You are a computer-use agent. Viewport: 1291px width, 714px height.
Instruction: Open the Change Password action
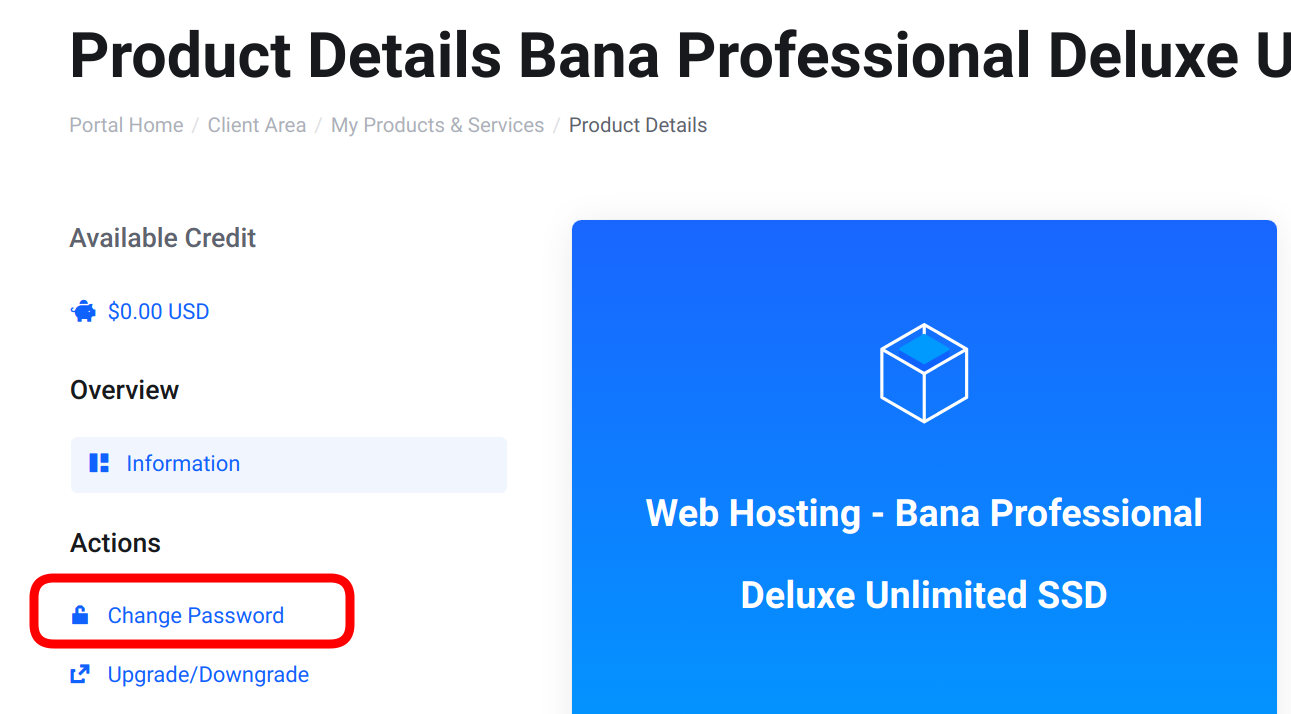point(196,615)
